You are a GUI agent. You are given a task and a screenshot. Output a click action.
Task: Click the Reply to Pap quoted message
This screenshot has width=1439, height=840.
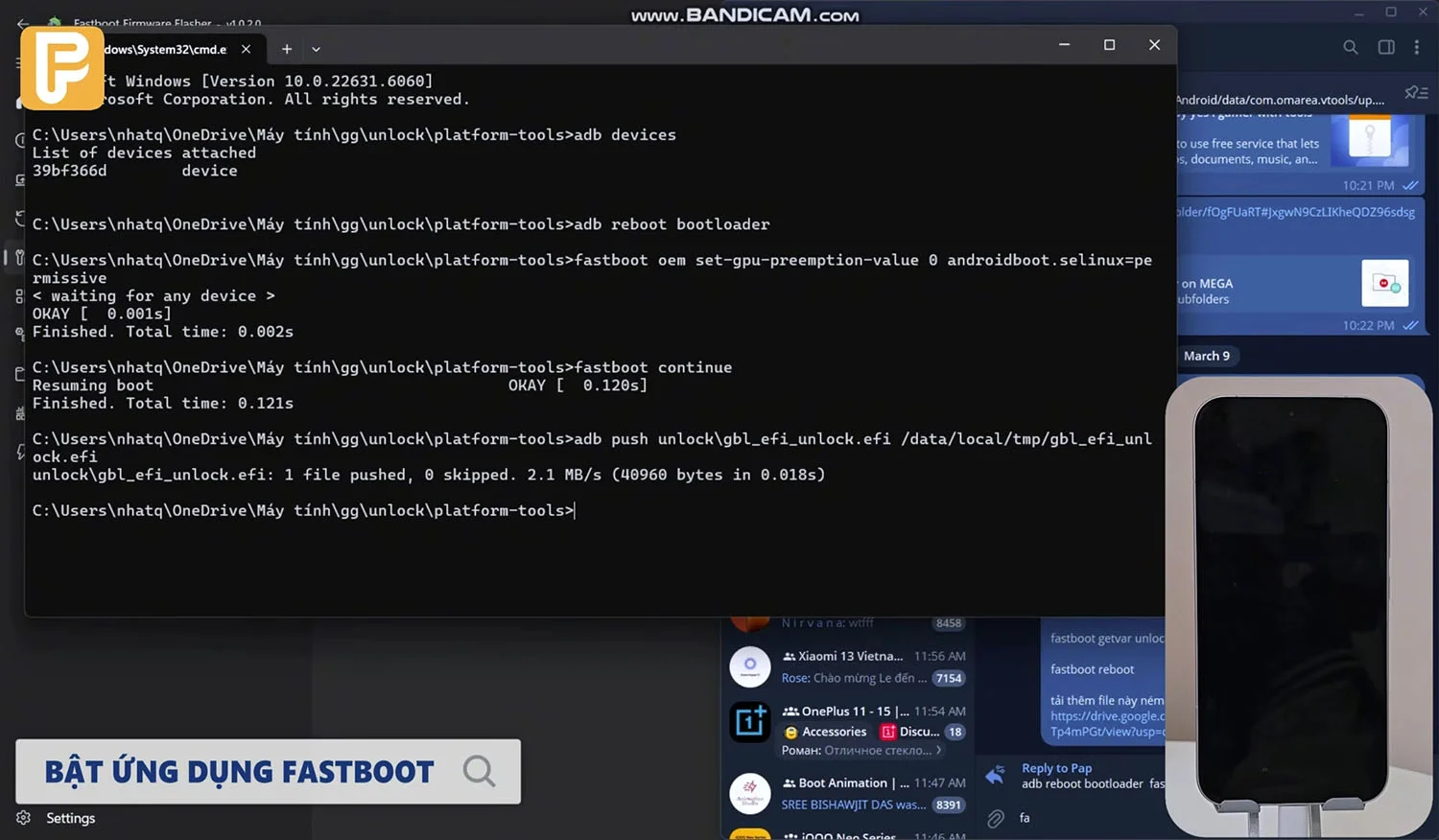(x=1074, y=777)
